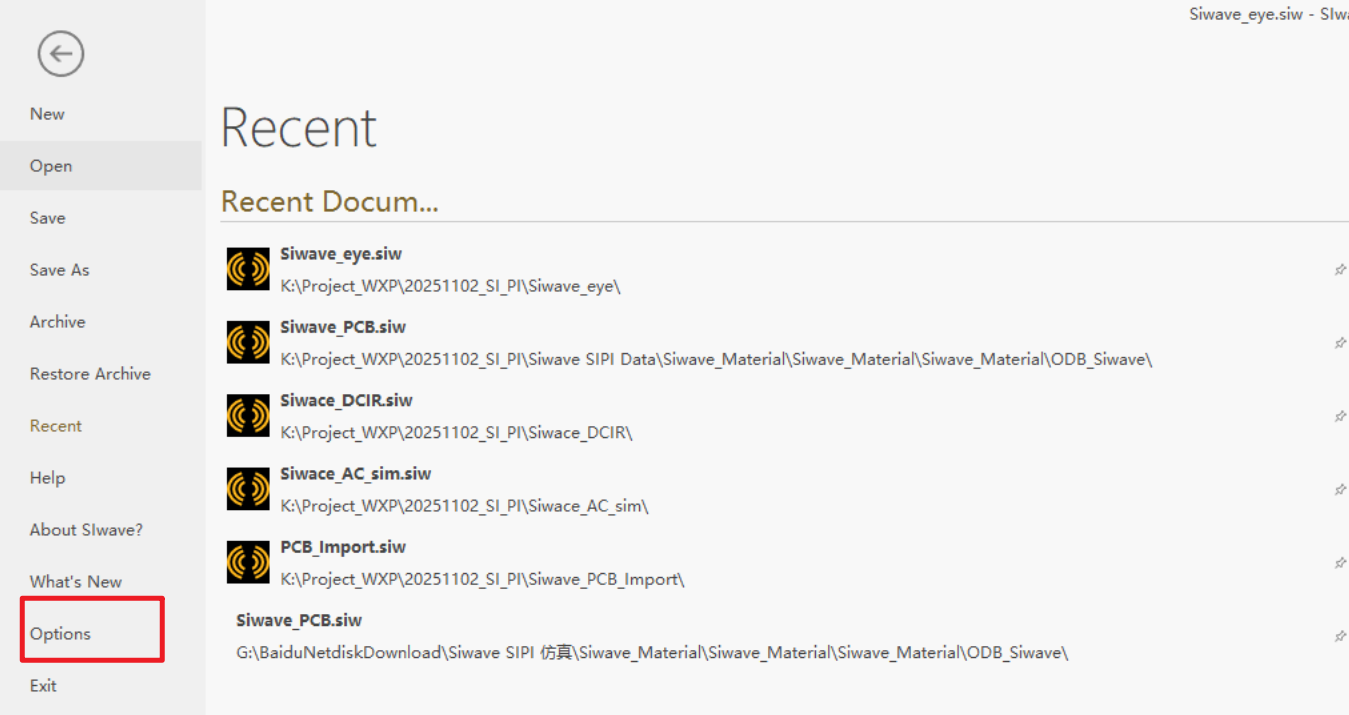Click the large Recent page title
The height and width of the screenshot is (715, 1349).
pyautogui.click(x=298, y=127)
